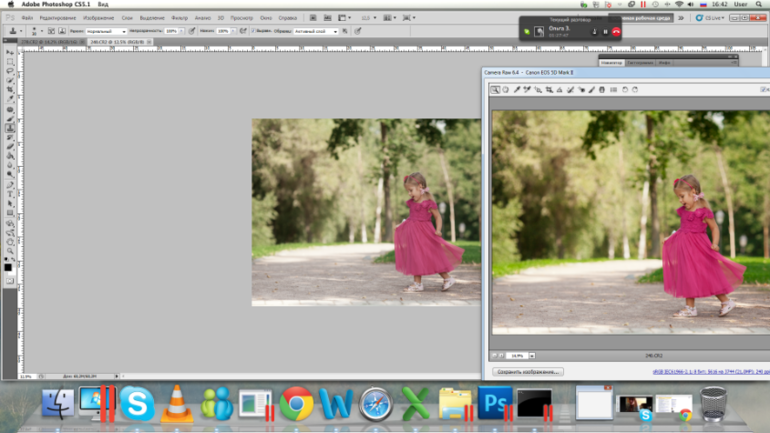Viewport: 770px width, 433px height.
Task: Click the Сохранить изображение button
Action: coord(526,371)
